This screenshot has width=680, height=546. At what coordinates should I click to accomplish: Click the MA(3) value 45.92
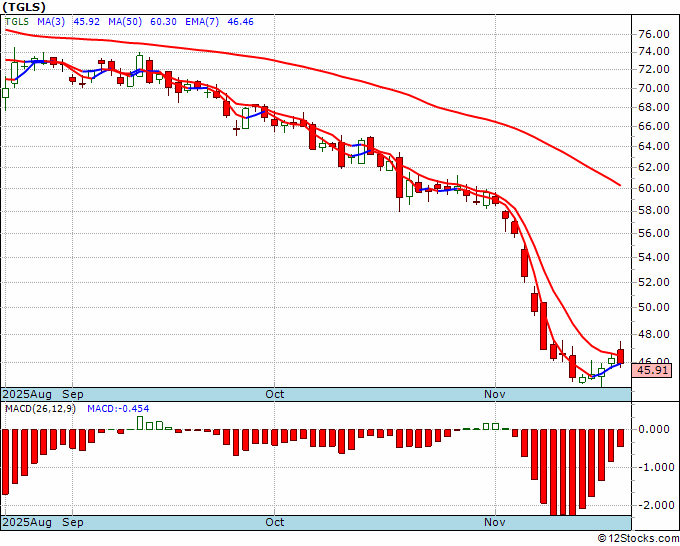[x=87, y=22]
